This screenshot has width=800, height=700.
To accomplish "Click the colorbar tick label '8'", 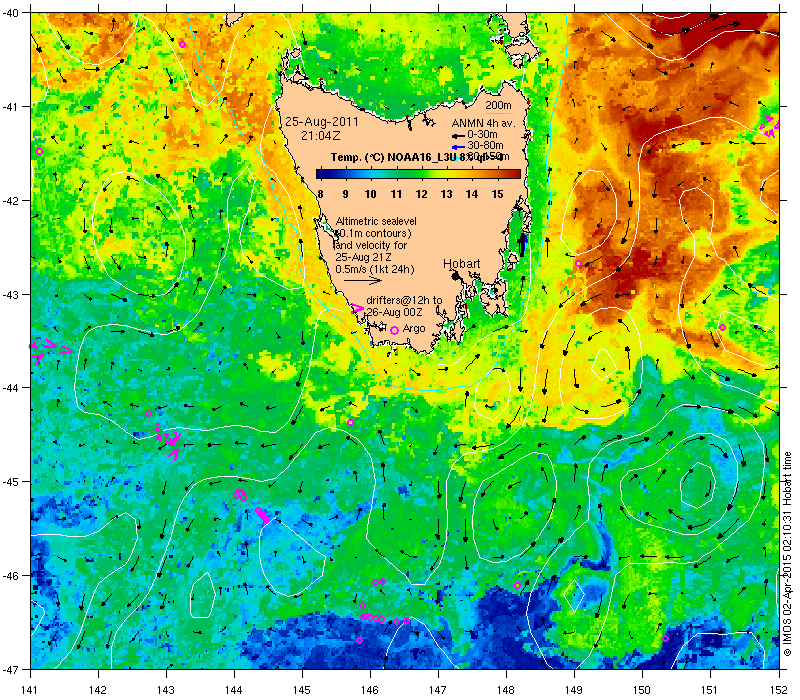I will (x=320, y=194).
